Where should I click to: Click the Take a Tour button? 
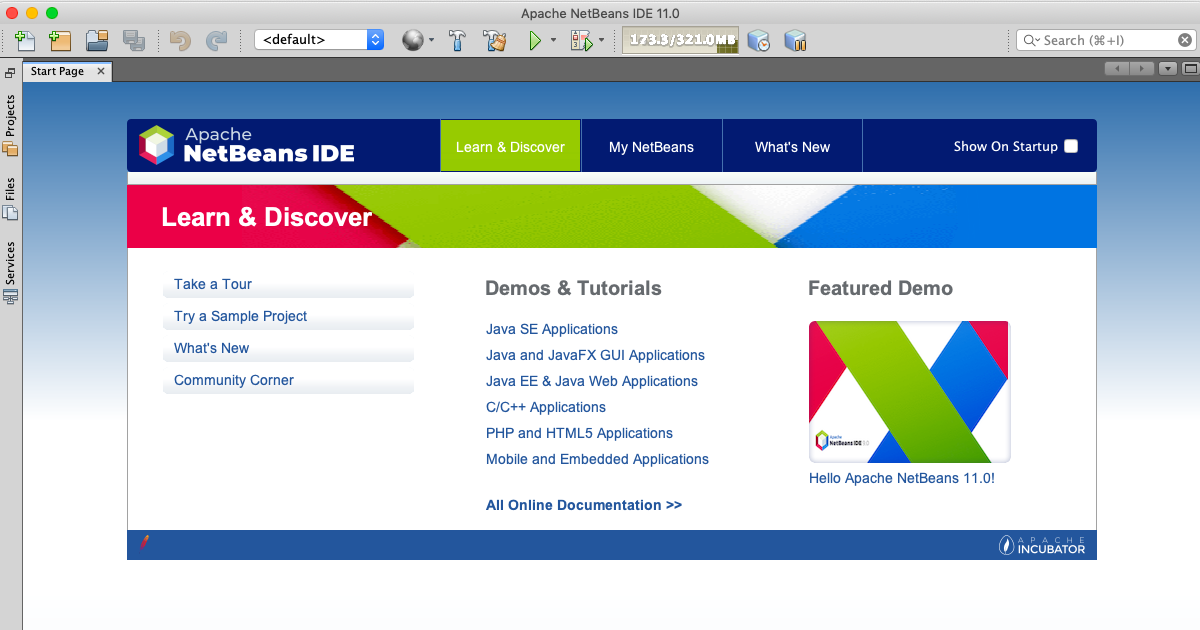[213, 284]
